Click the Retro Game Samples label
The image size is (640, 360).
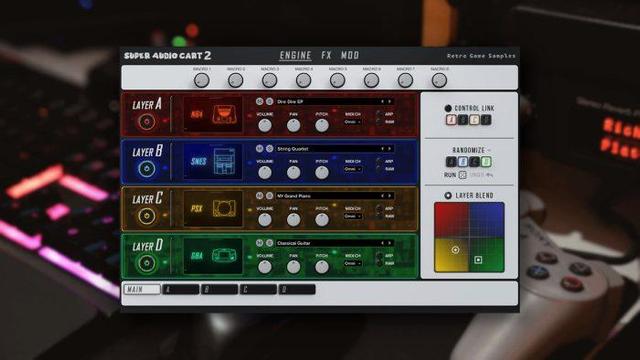point(481,56)
